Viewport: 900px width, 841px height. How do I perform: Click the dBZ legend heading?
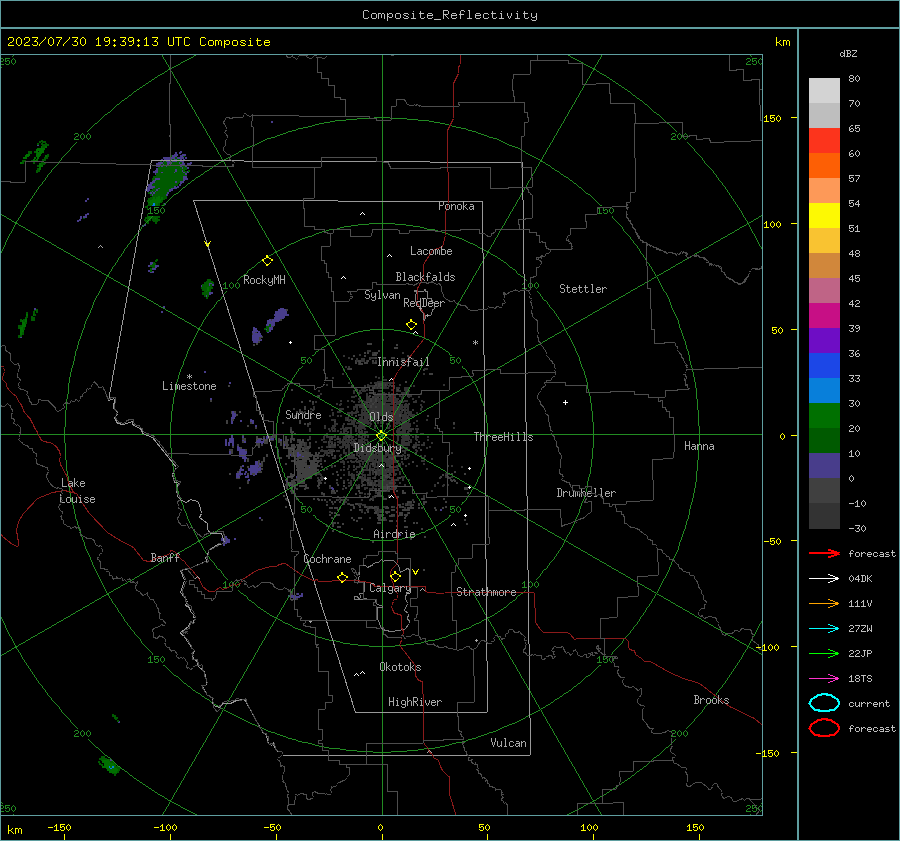[x=848, y=53]
